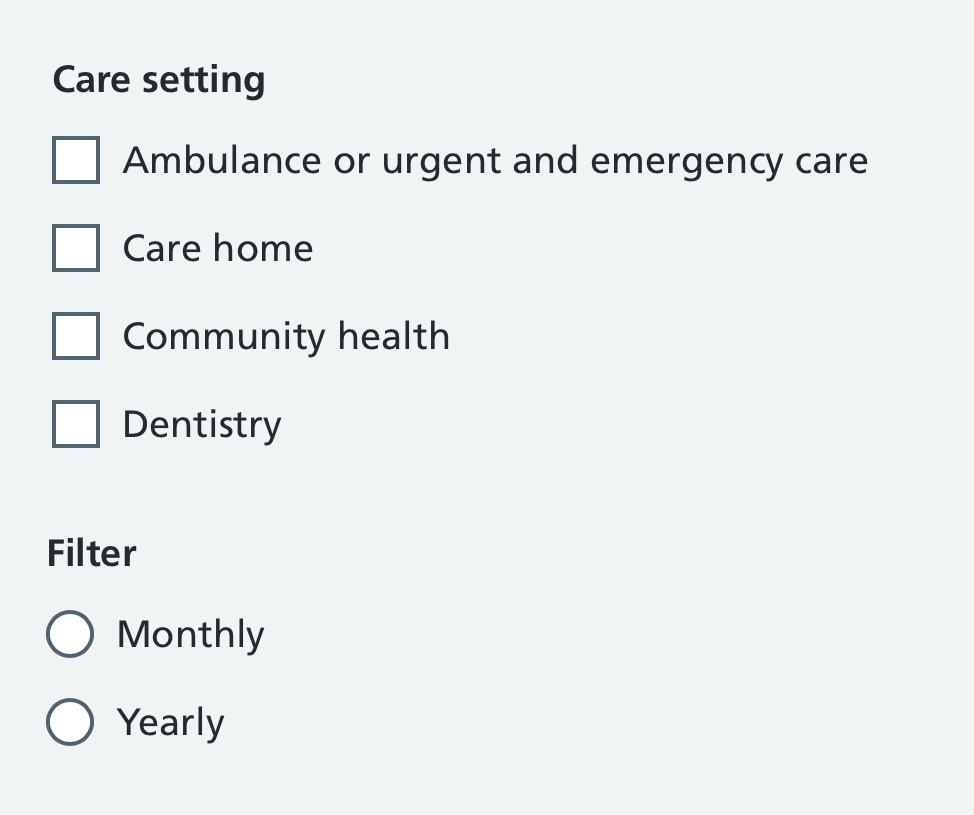Switch frequency filter to Monthly

coord(69,633)
